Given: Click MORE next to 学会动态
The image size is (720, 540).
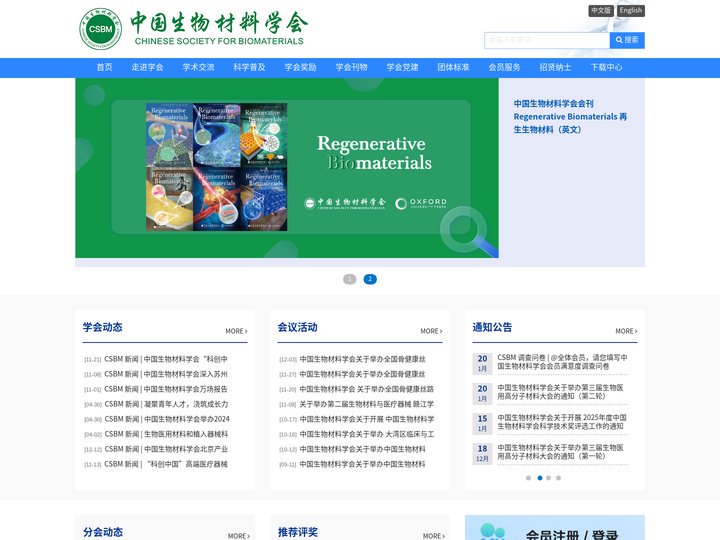Looking at the screenshot, I should (236, 331).
